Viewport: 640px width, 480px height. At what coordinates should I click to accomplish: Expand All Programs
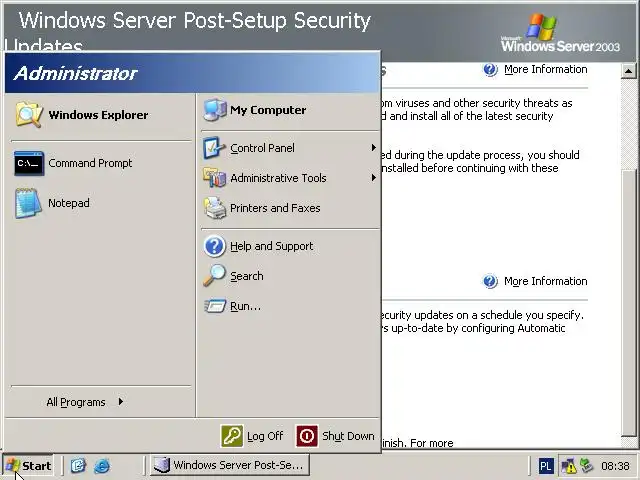click(x=86, y=402)
